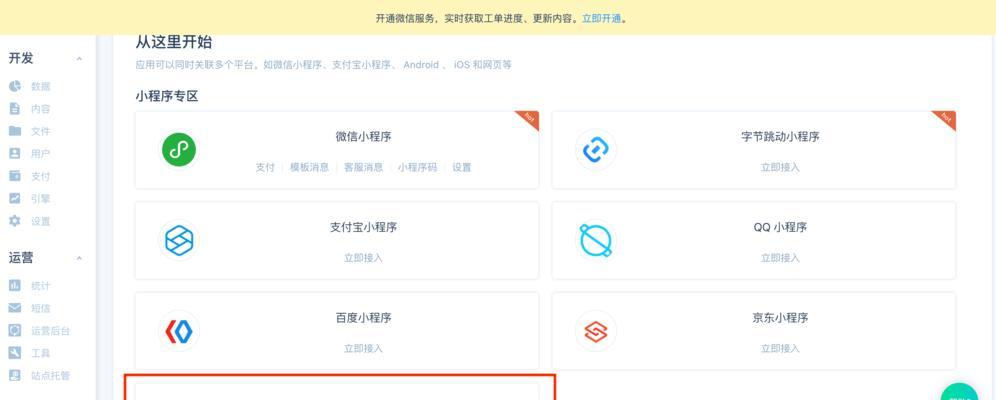Go to 文件 in the sidebar menu
This screenshot has height=400, width=996.
point(41,131)
